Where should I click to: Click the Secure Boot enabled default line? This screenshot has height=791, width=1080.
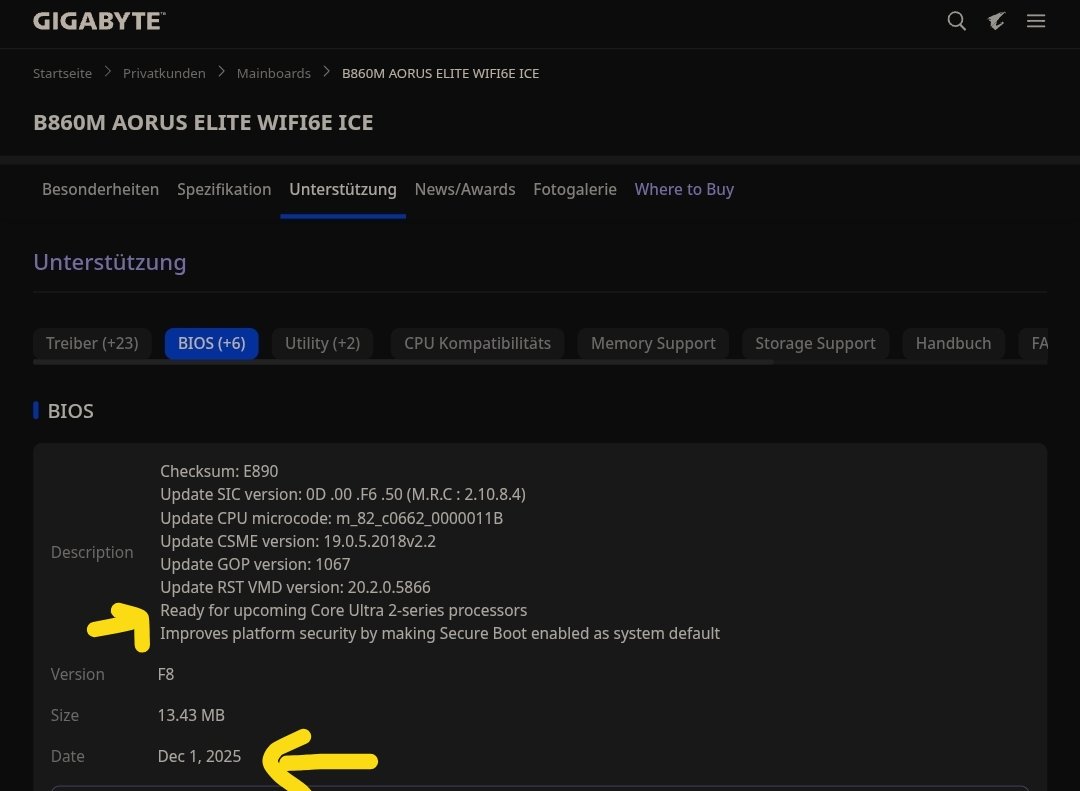439,633
